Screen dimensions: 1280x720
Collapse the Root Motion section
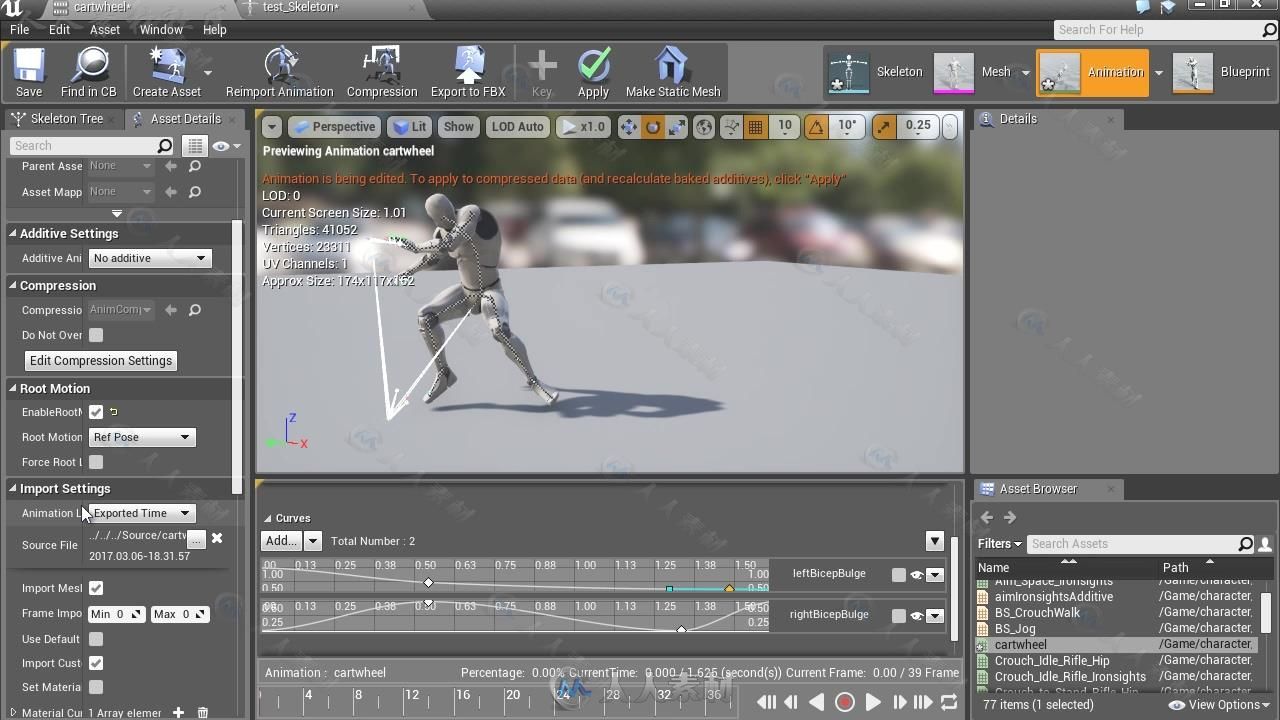13,388
